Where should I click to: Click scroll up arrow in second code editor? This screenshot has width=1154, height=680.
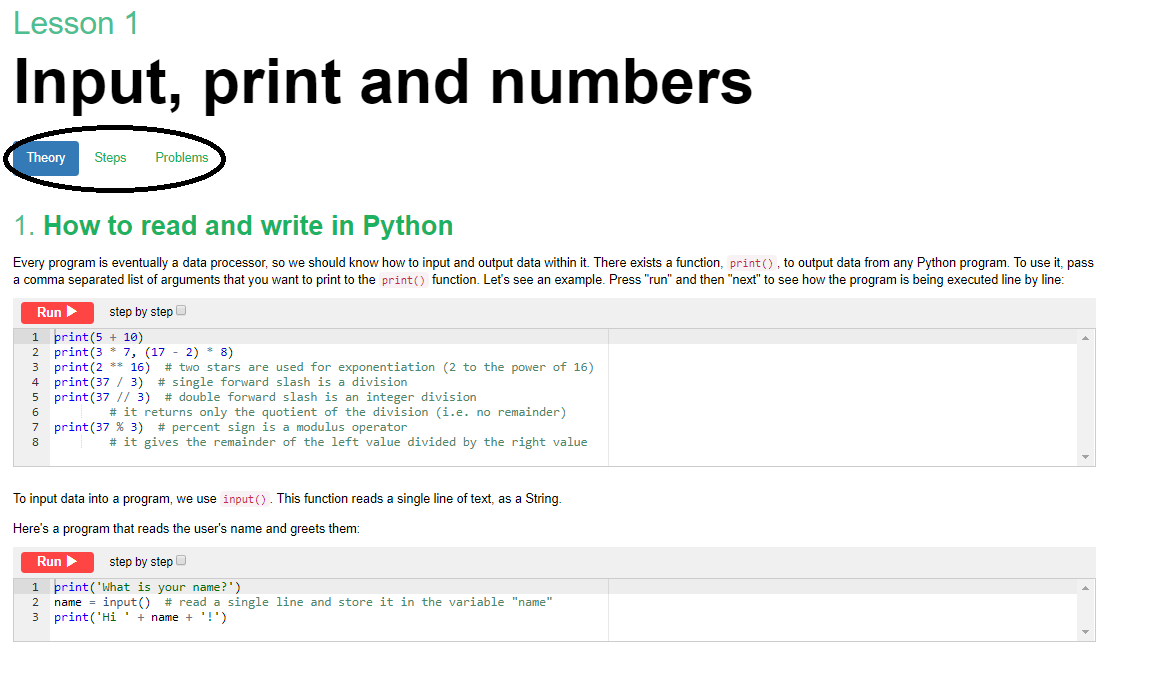pos(1086,588)
